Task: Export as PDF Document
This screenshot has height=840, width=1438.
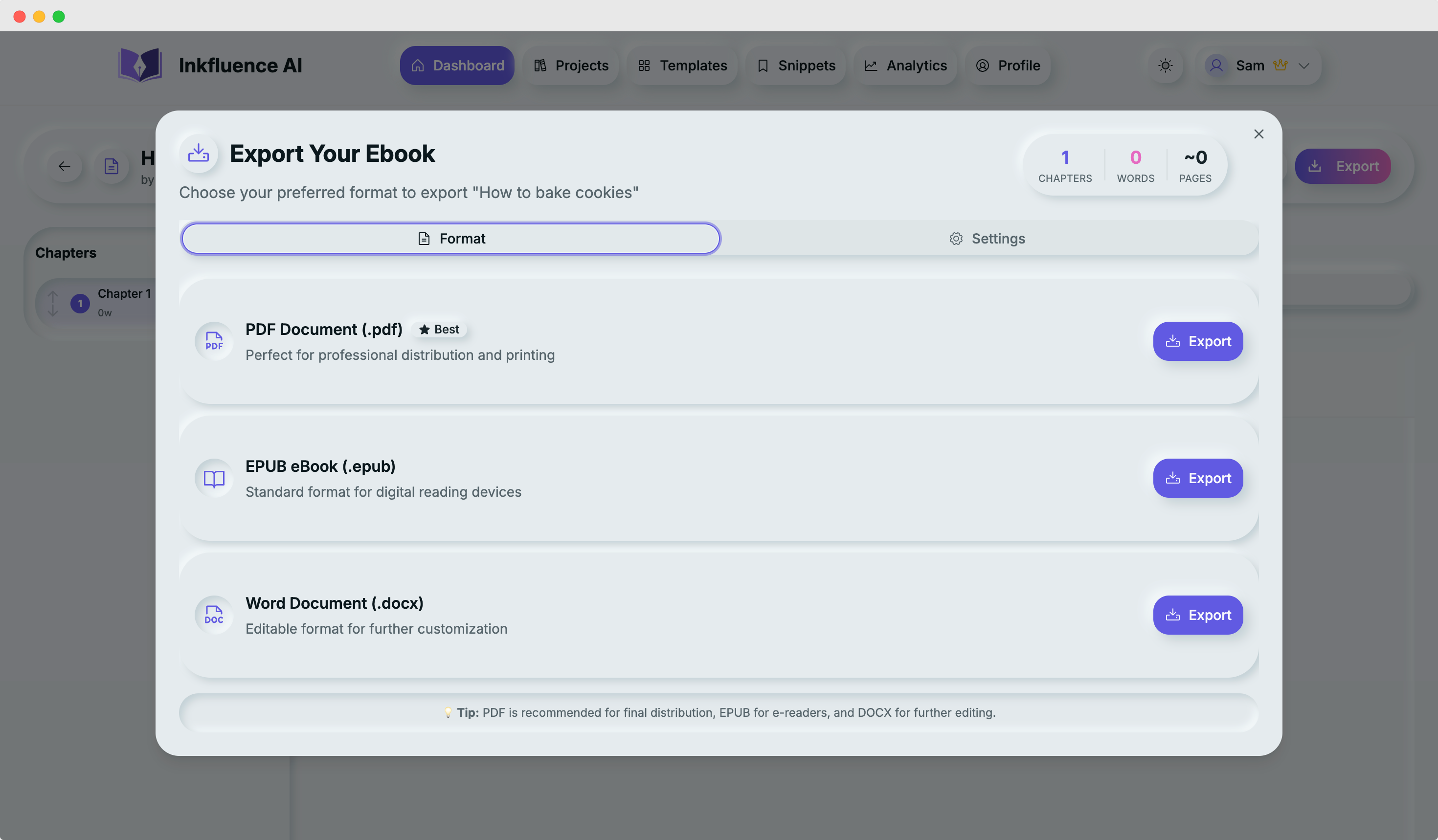Action: pos(1197,341)
